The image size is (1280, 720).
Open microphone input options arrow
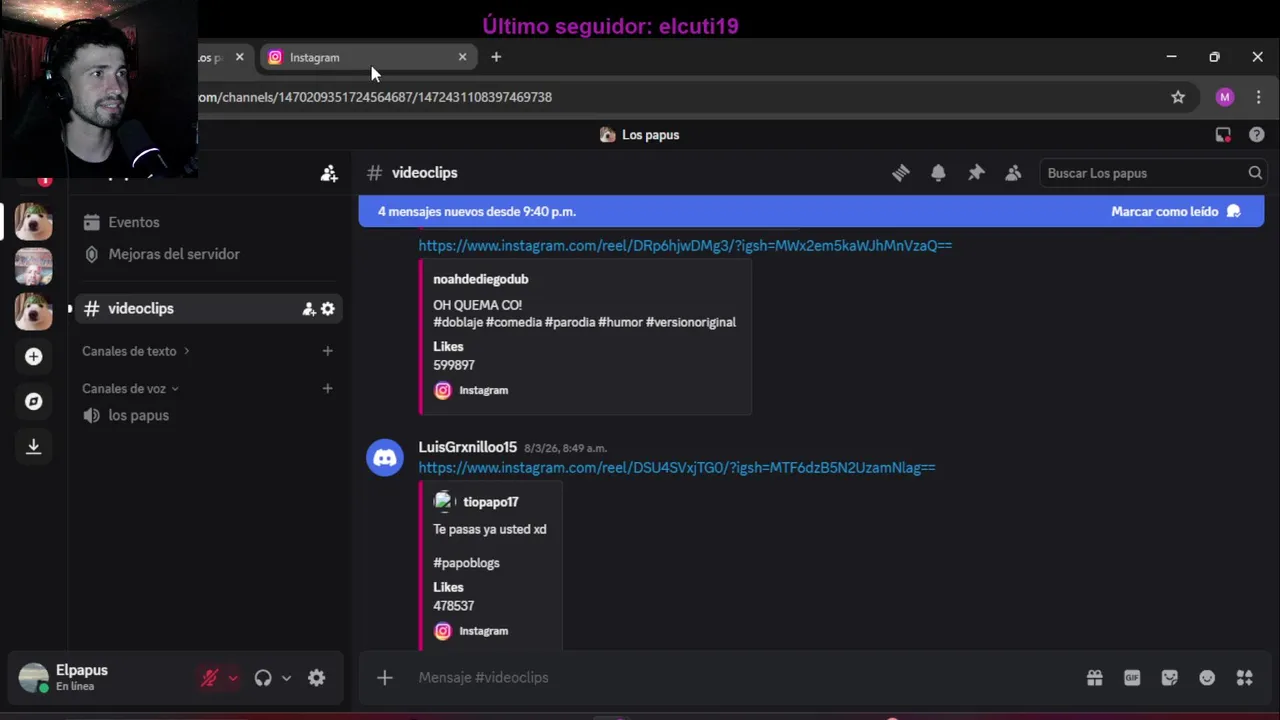coord(233,678)
